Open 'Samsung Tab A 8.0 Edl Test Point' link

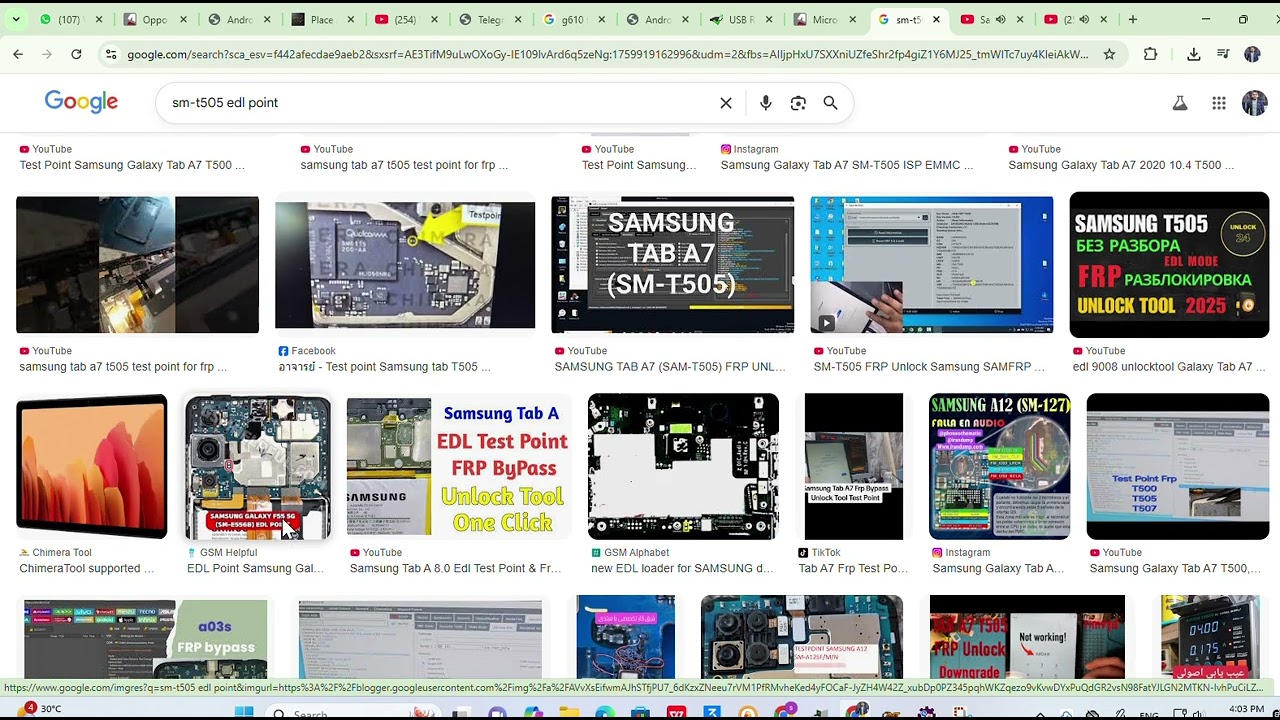[x=456, y=569]
